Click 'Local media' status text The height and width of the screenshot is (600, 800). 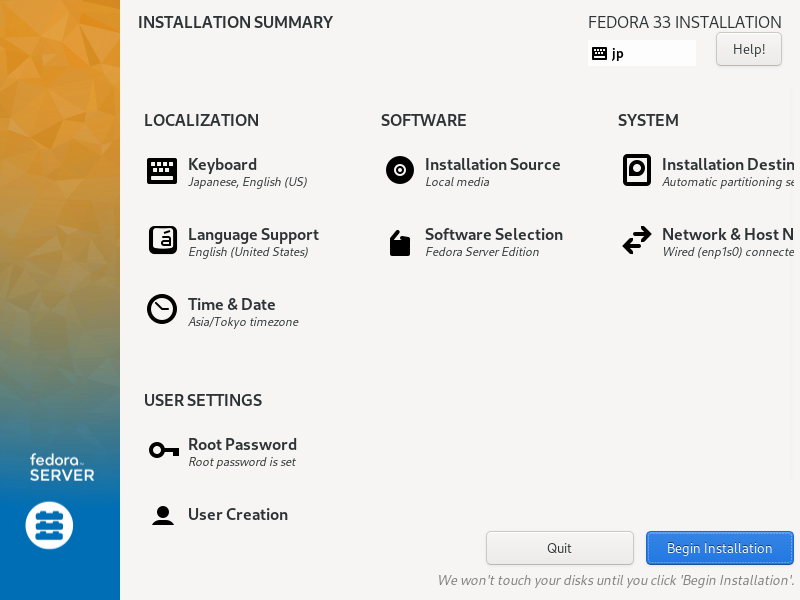coord(457,182)
